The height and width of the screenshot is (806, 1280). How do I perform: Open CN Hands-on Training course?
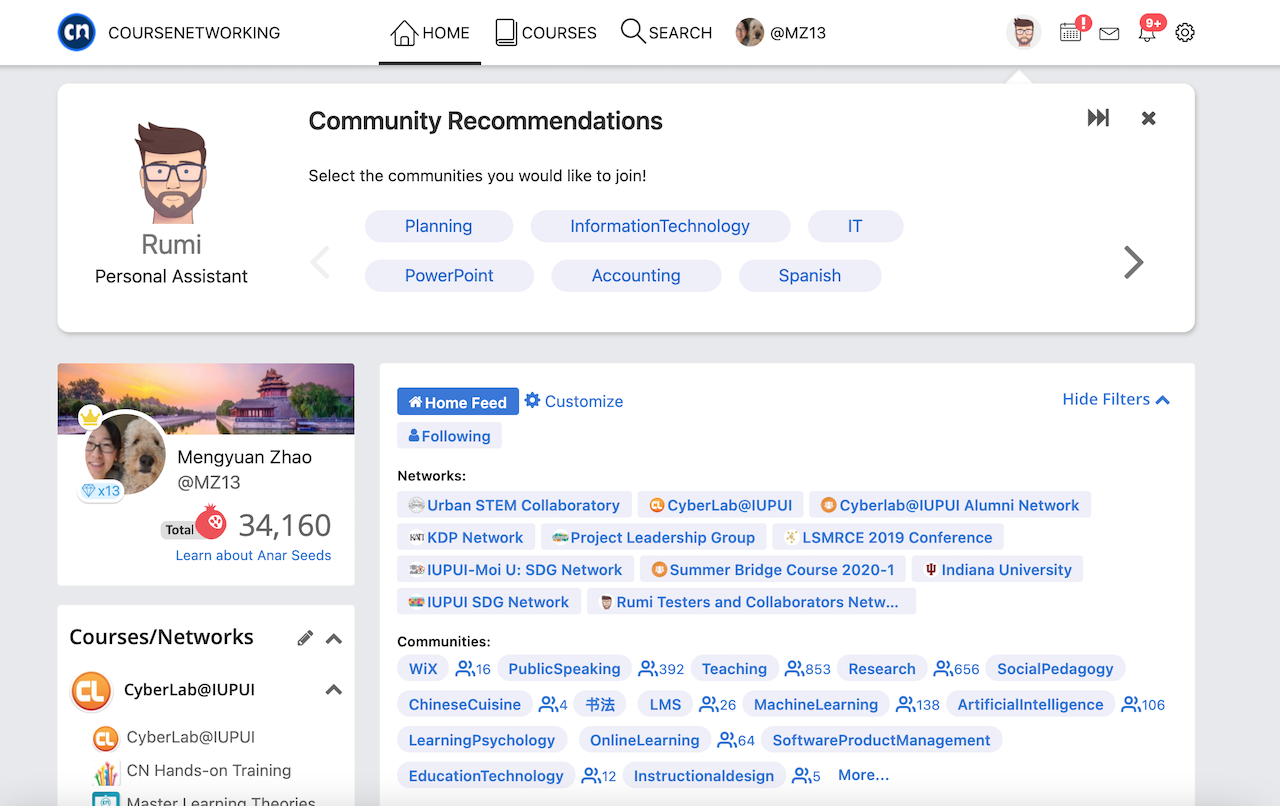(209, 770)
